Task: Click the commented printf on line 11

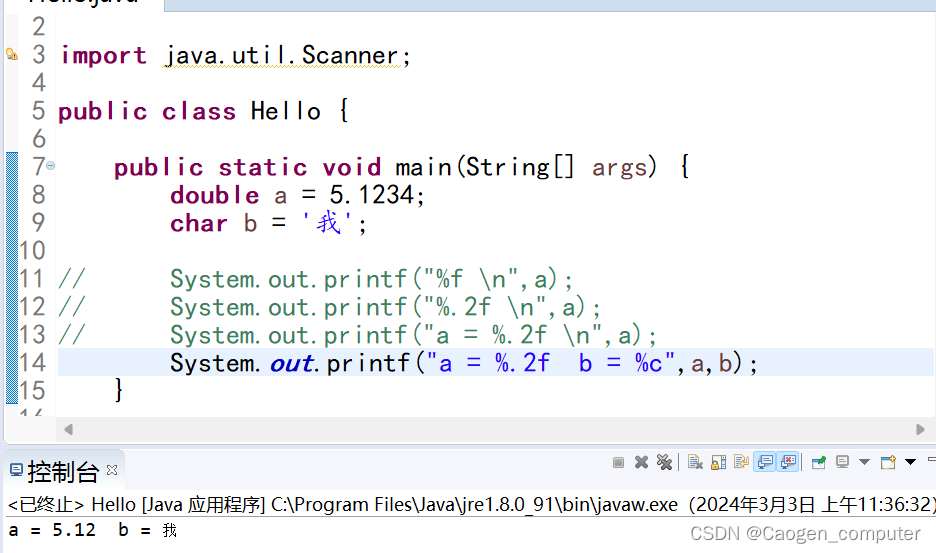Action: tap(371, 279)
